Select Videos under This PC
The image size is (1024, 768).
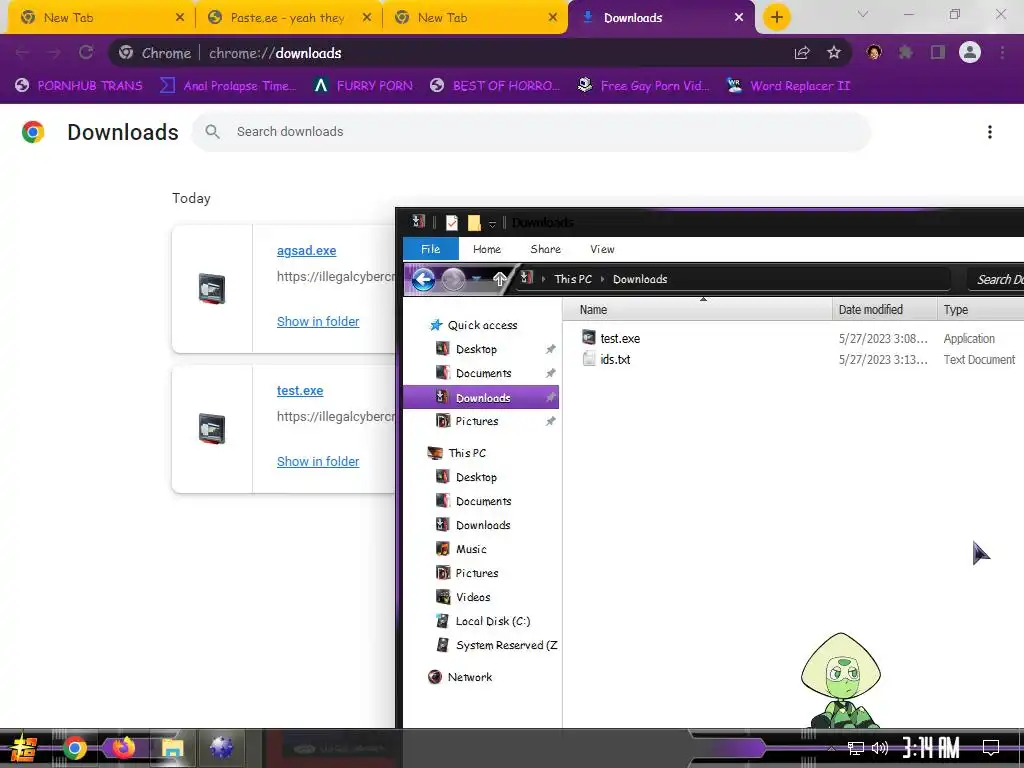tap(473, 597)
